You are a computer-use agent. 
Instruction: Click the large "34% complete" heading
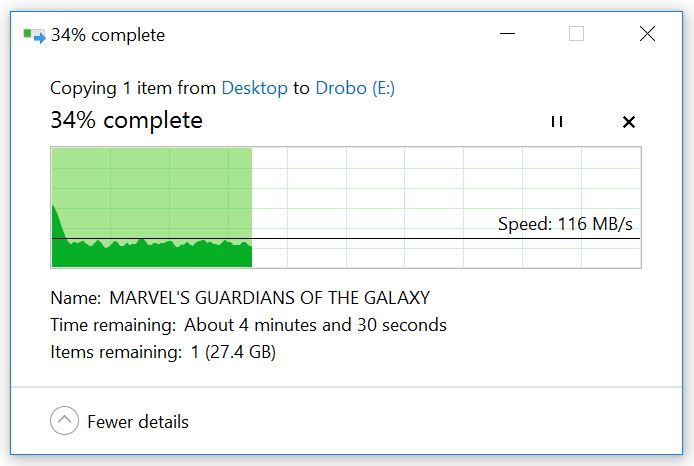[x=126, y=121]
